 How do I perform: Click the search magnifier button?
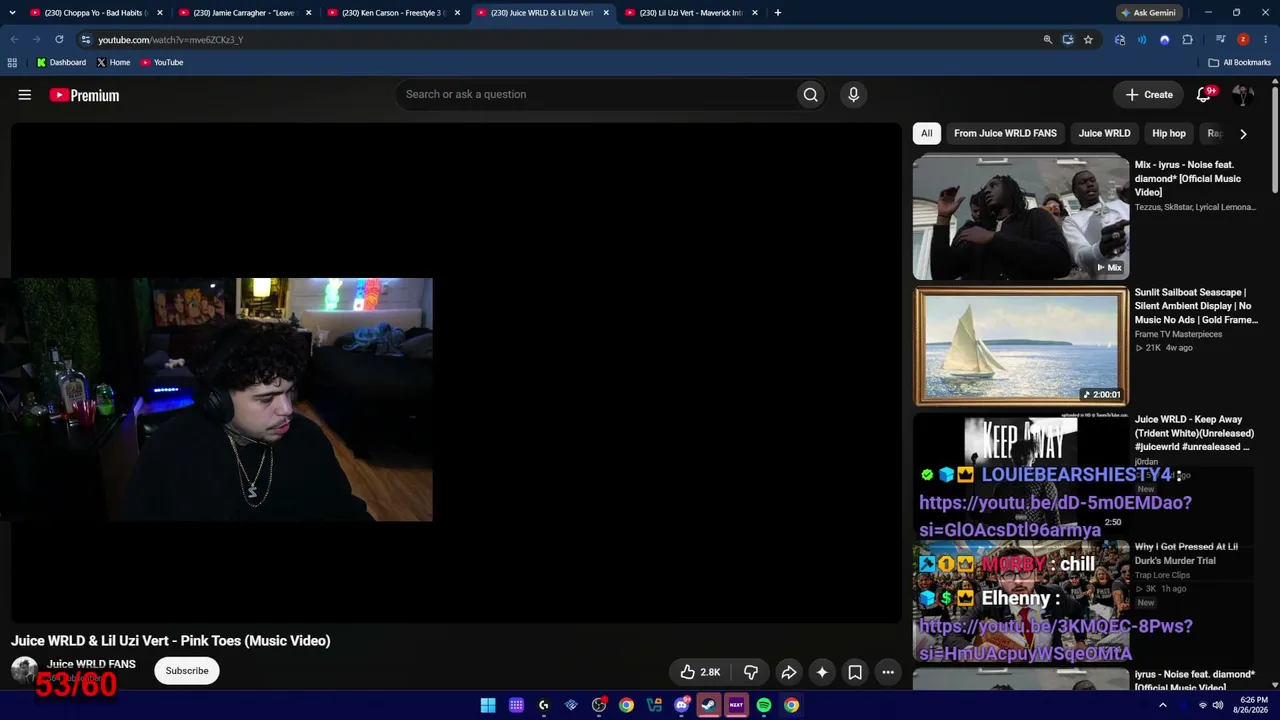tap(811, 95)
